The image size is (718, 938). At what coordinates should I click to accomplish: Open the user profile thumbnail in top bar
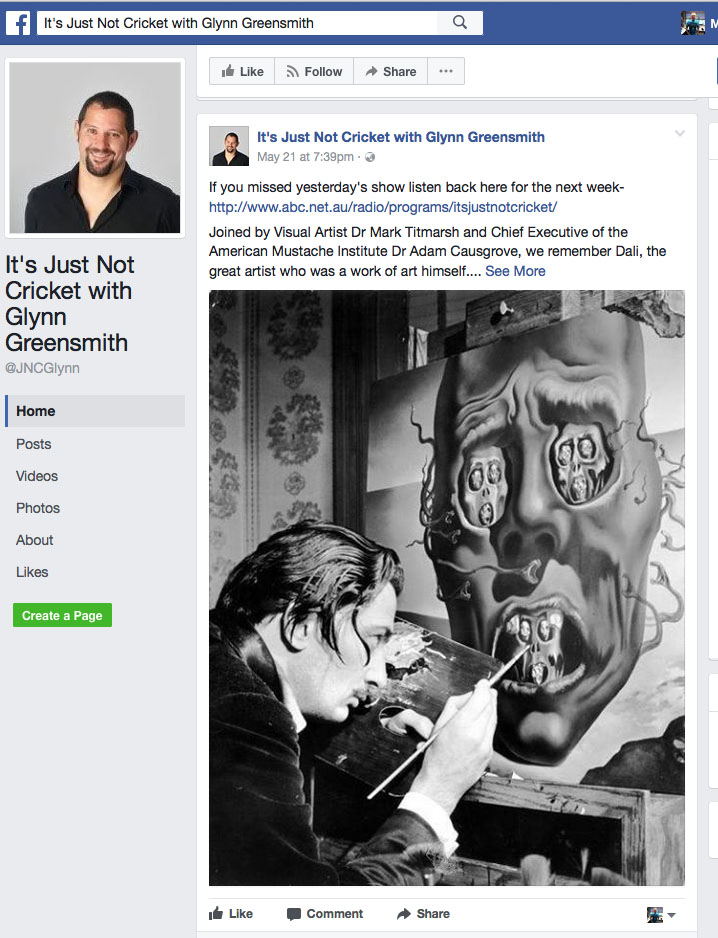coord(693,23)
